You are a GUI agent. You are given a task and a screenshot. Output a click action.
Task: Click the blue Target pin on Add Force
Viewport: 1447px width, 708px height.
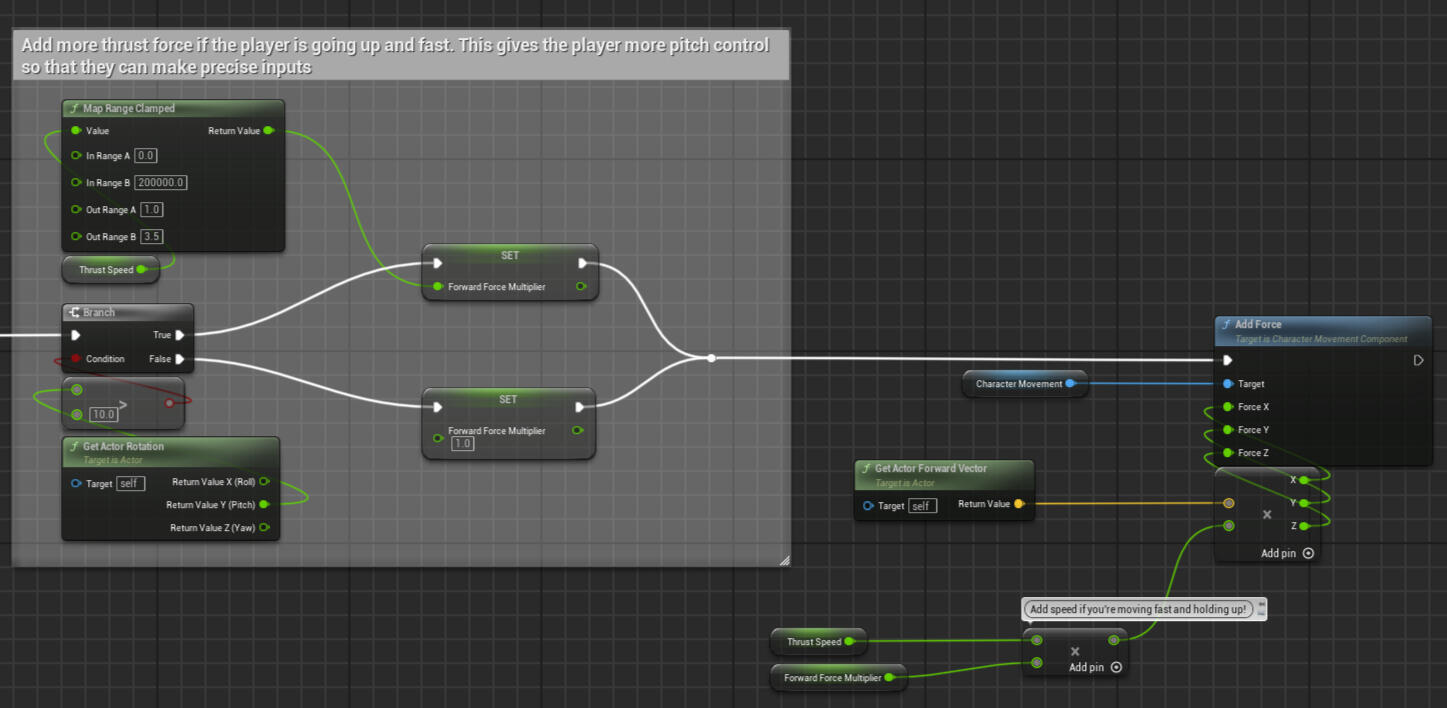pos(1228,384)
